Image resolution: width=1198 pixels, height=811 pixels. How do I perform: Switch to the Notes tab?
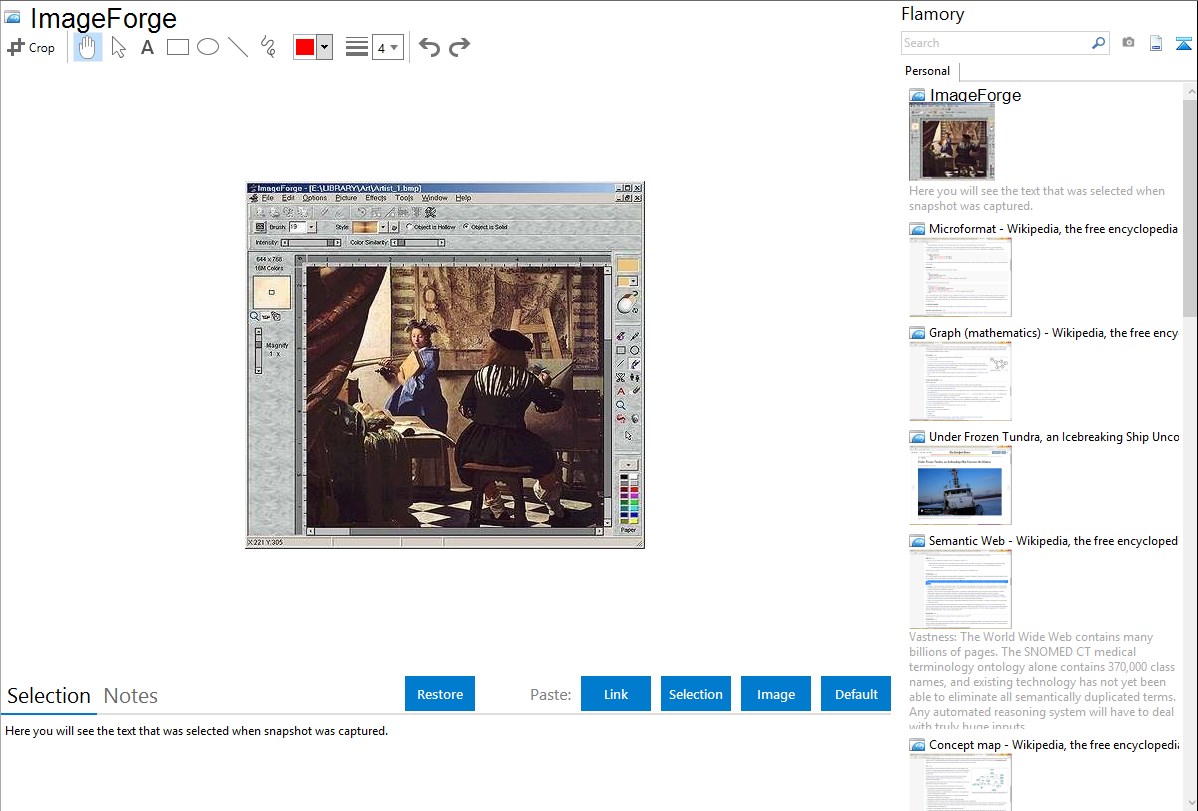(x=131, y=696)
